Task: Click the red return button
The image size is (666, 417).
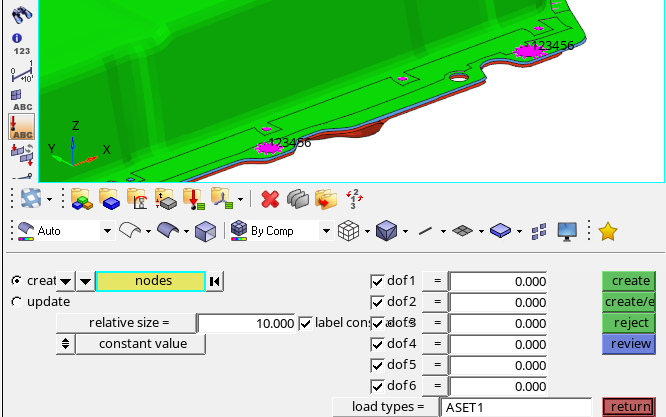Action: pos(629,407)
